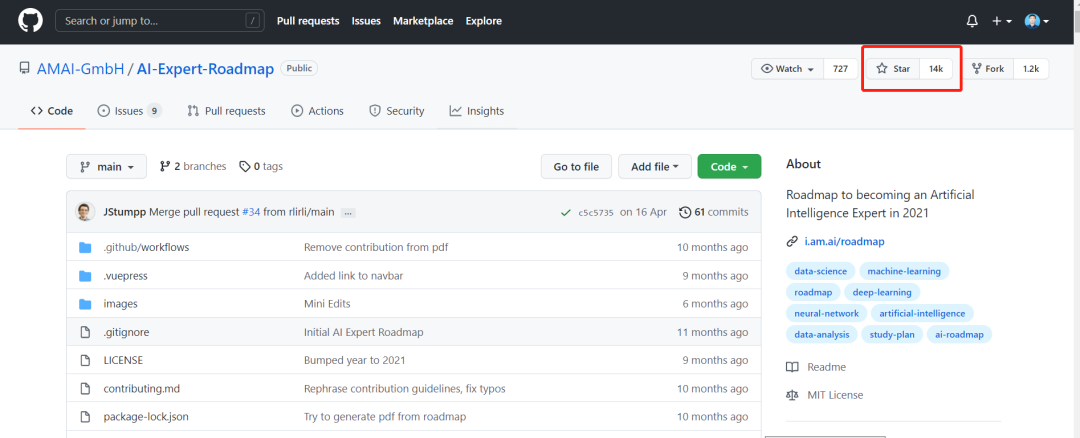
Task: Click the Go to file button
Action: (576, 167)
